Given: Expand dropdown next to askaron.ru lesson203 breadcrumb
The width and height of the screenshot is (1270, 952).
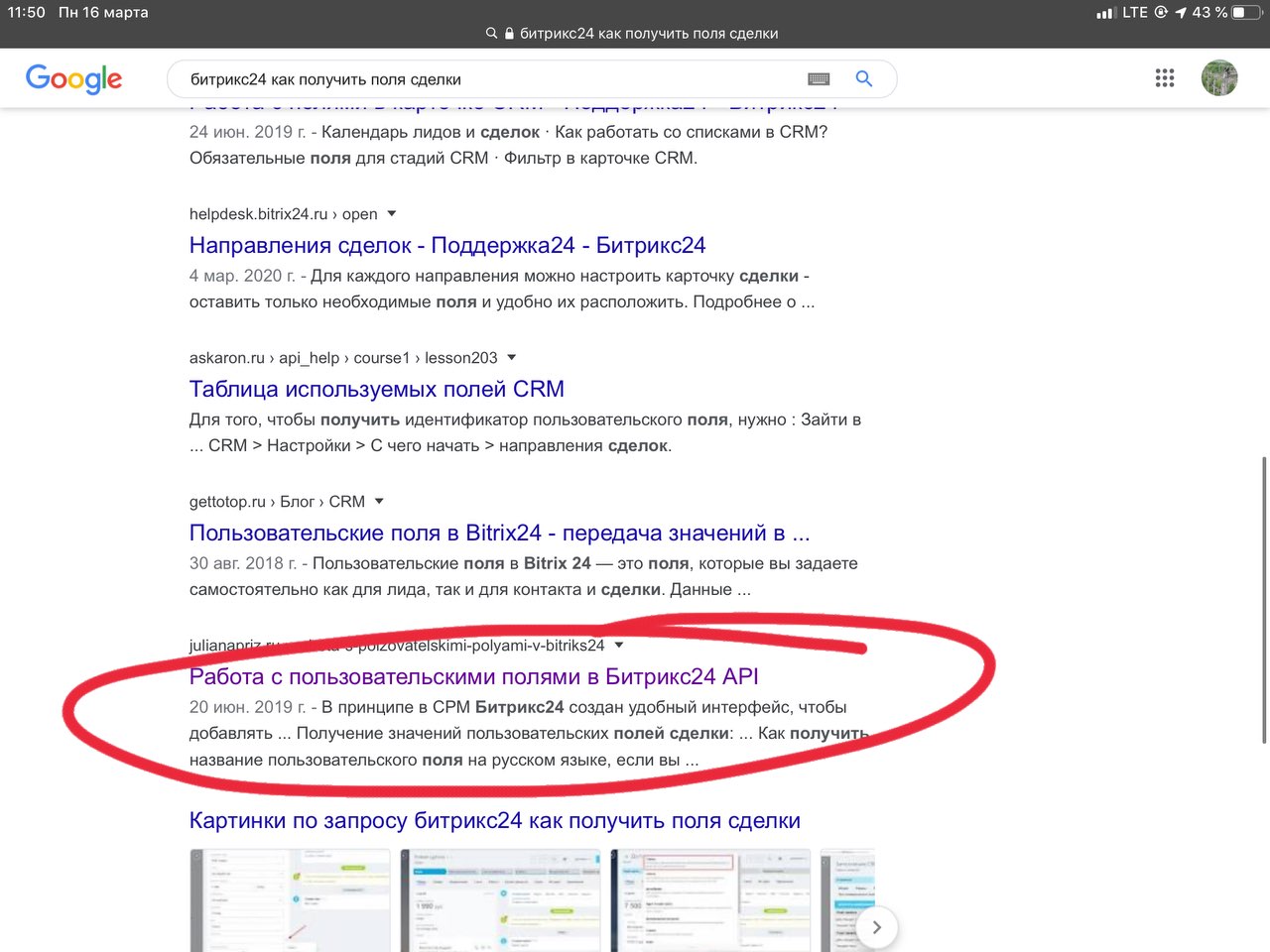Looking at the screenshot, I should pos(511,357).
